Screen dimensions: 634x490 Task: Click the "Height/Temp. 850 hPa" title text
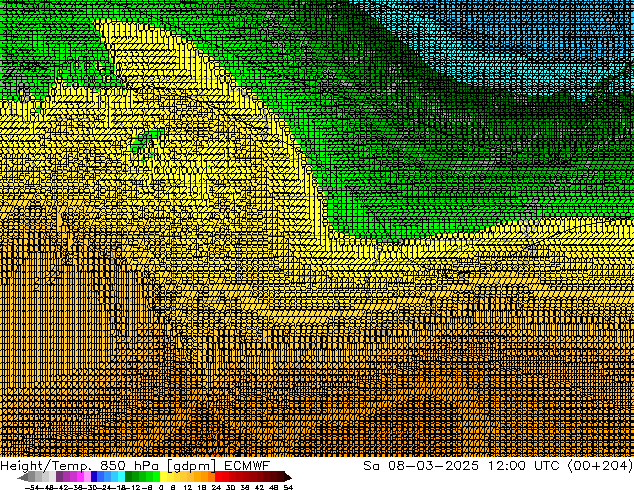pos(80,466)
